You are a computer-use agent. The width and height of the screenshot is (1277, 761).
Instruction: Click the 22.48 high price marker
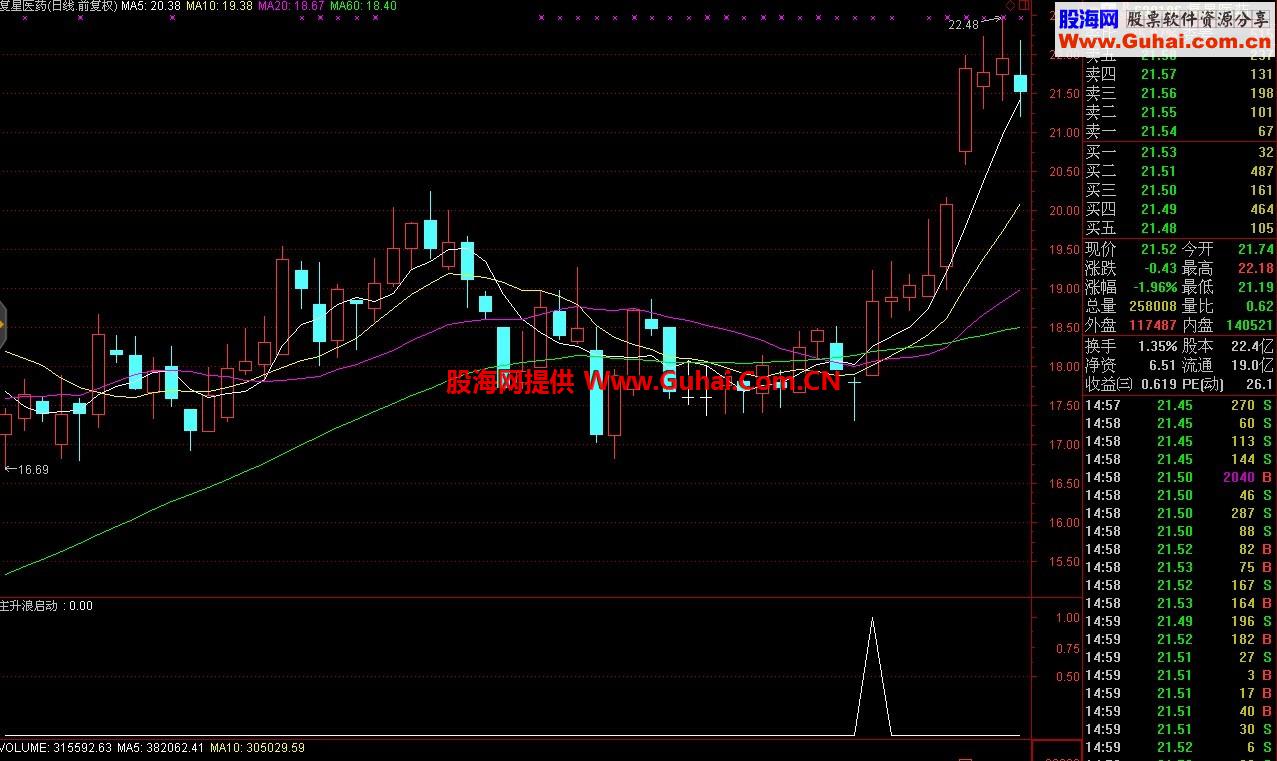(x=964, y=26)
